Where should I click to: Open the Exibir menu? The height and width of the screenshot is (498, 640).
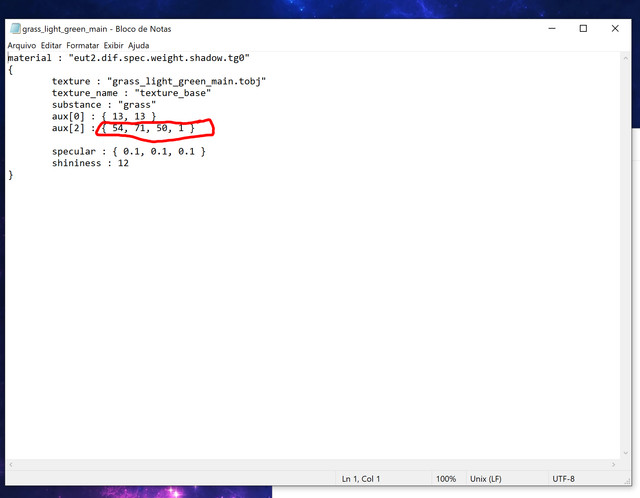coord(113,45)
